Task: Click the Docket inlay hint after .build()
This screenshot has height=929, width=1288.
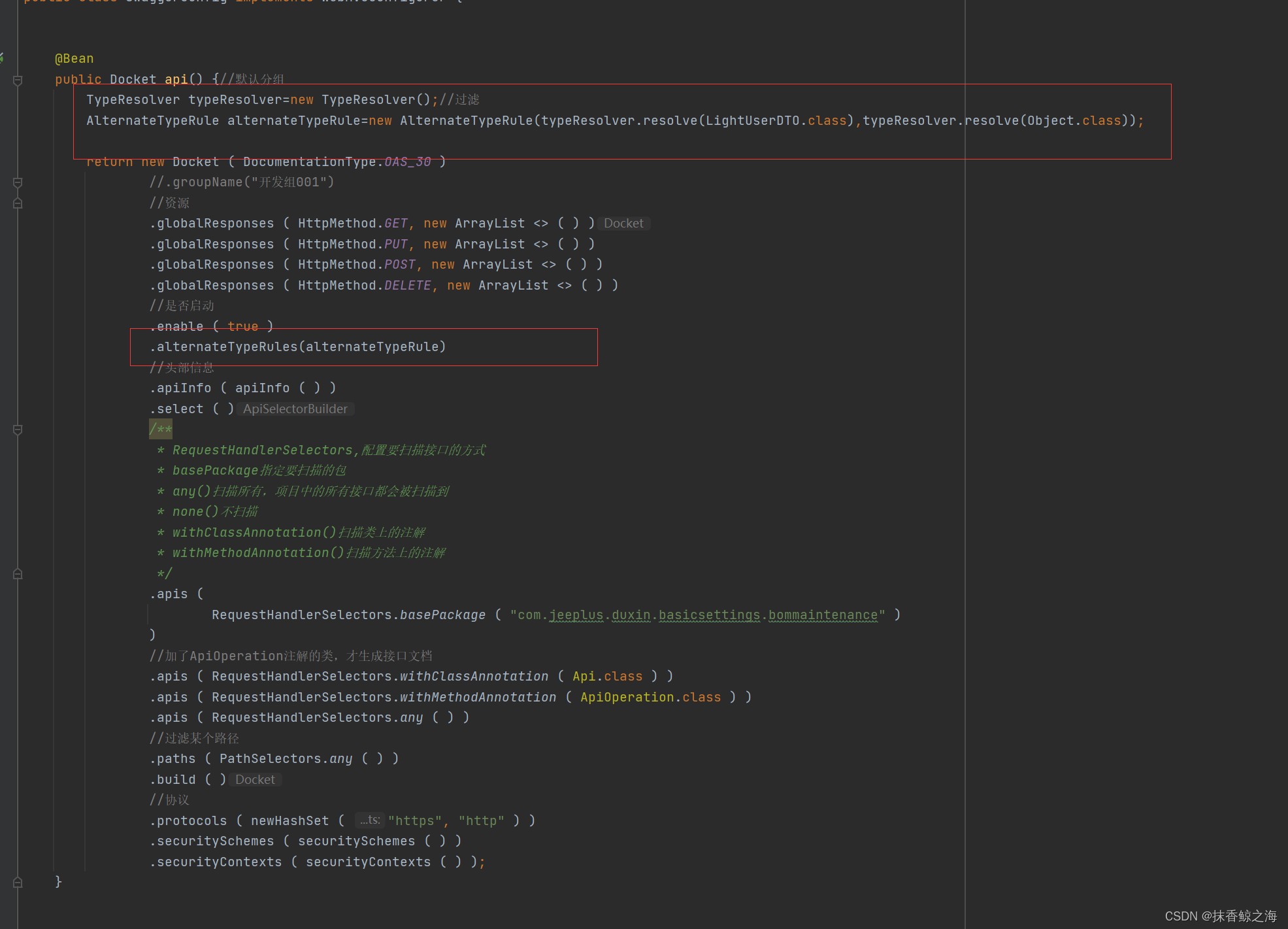Action: [255, 780]
